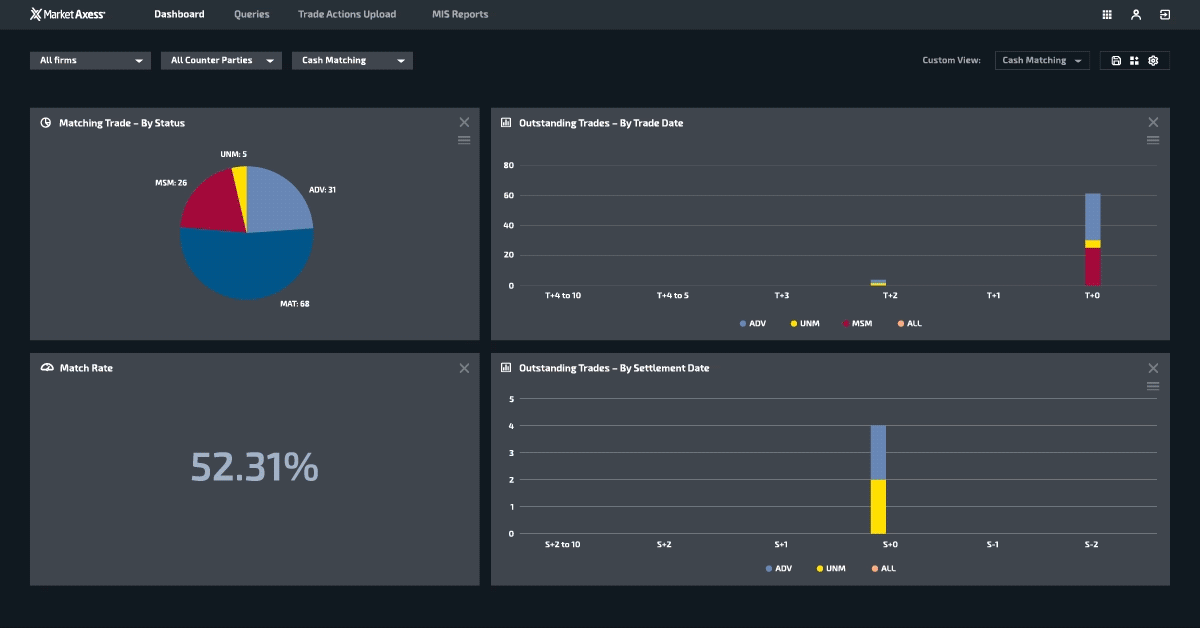
Task: Navigate to Trade Actions Upload
Action: pyautogui.click(x=346, y=14)
